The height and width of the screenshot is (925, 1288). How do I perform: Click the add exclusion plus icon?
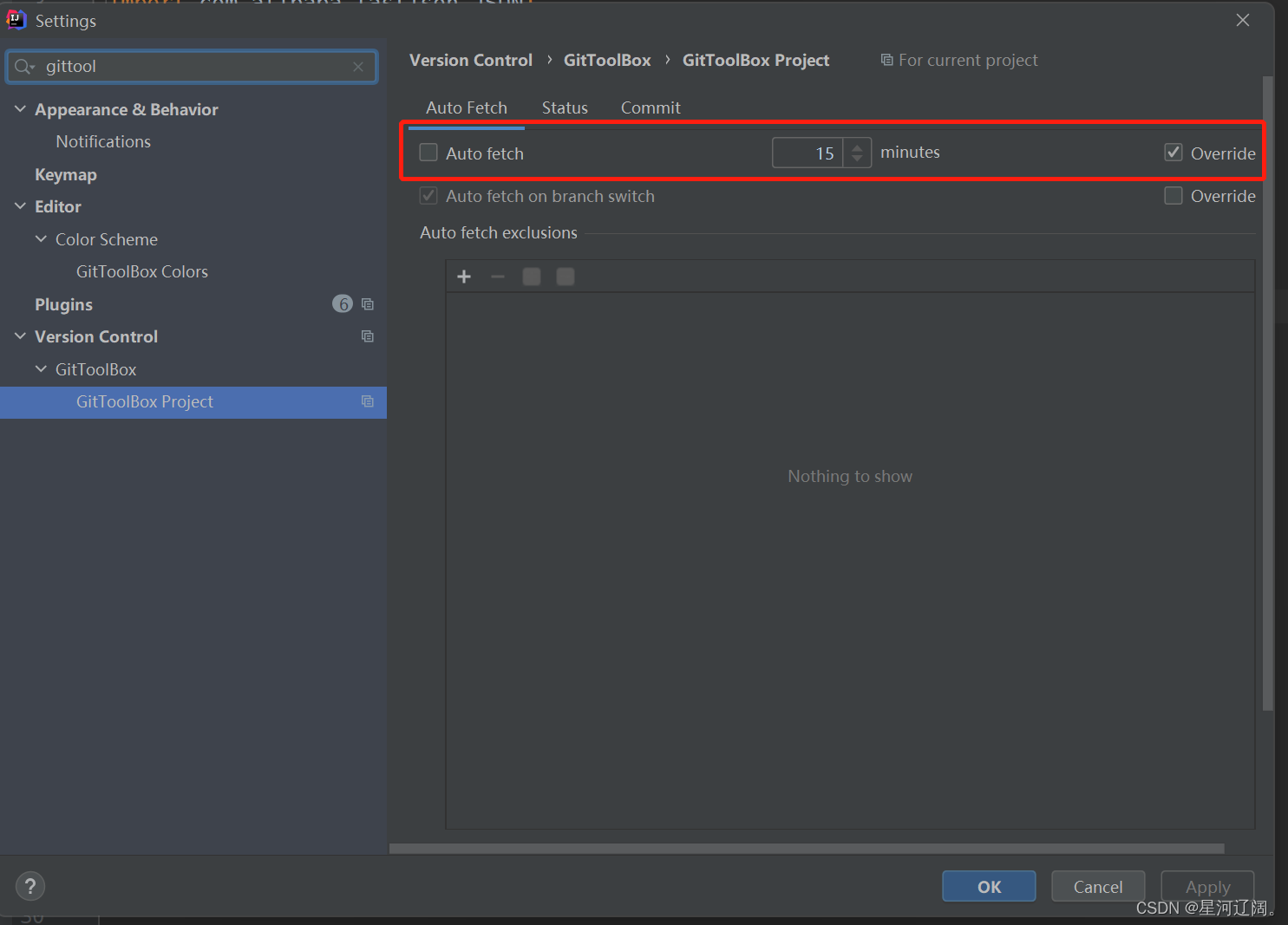[x=464, y=277]
